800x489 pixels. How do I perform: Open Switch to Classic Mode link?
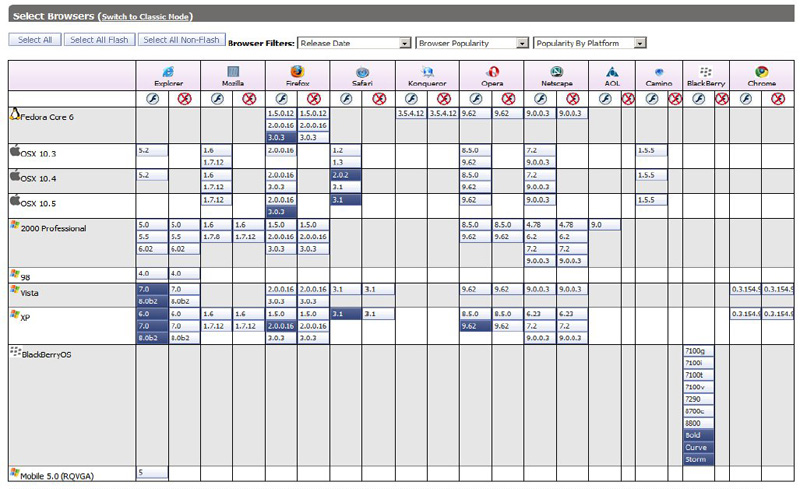tap(145, 17)
